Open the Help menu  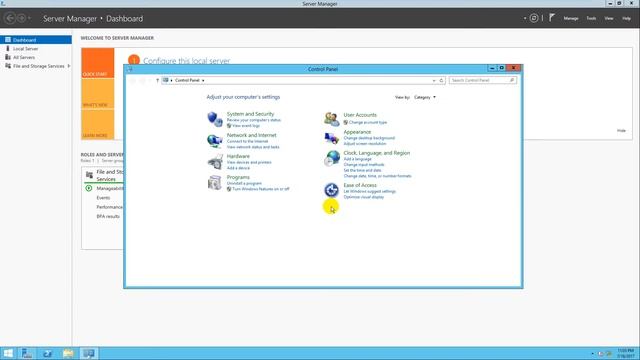(x=626, y=18)
